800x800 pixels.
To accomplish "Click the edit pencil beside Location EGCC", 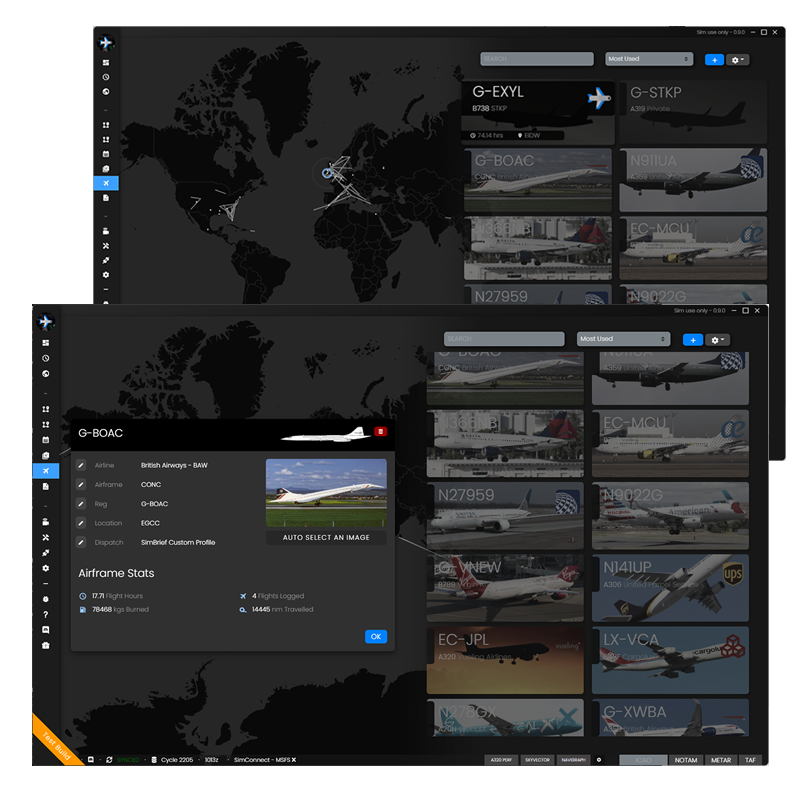I will tap(81, 523).
